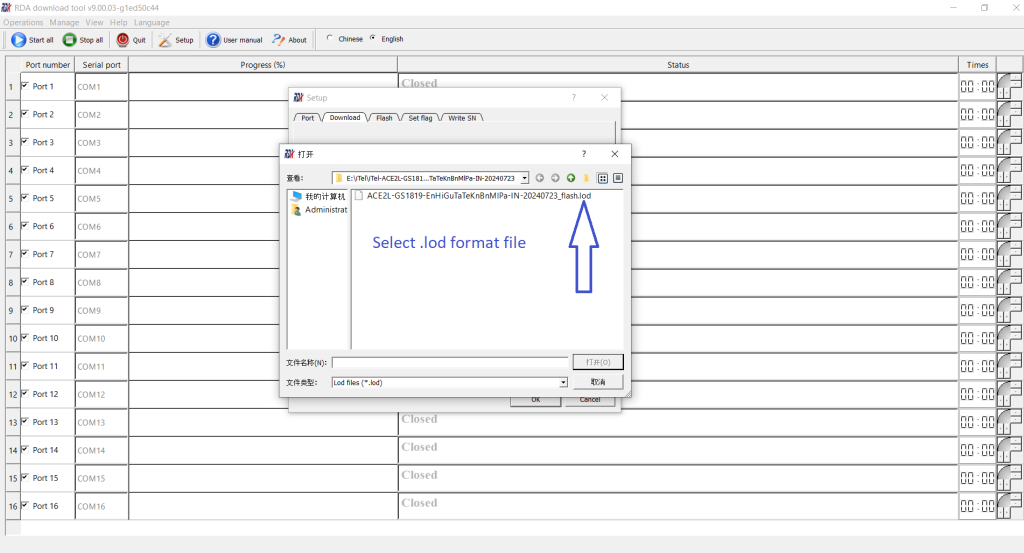Expand the folder path dropdown
This screenshot has width=1024, height=553.
(524, 178)
